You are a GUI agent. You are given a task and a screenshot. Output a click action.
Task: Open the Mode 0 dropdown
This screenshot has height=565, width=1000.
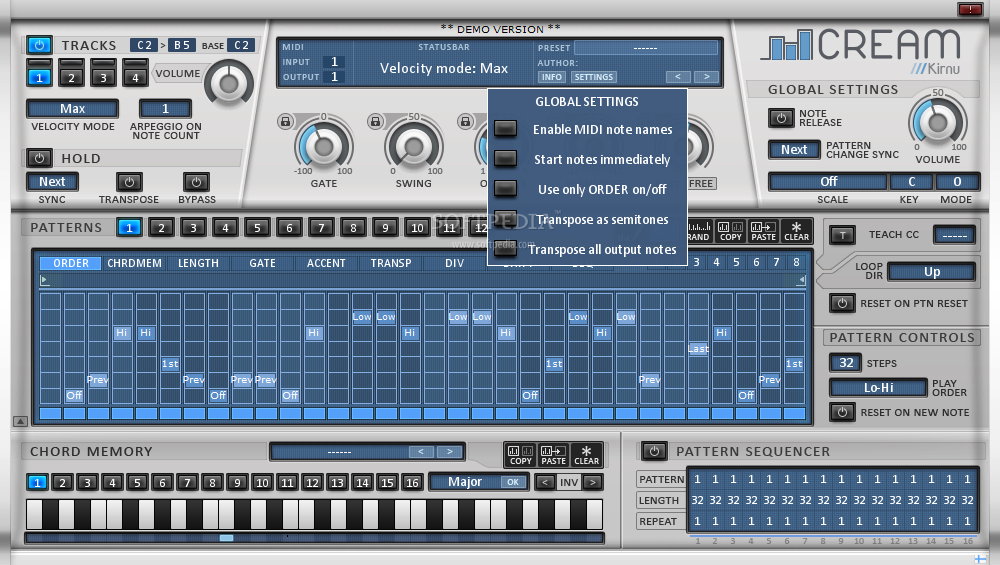pos(957,182)
